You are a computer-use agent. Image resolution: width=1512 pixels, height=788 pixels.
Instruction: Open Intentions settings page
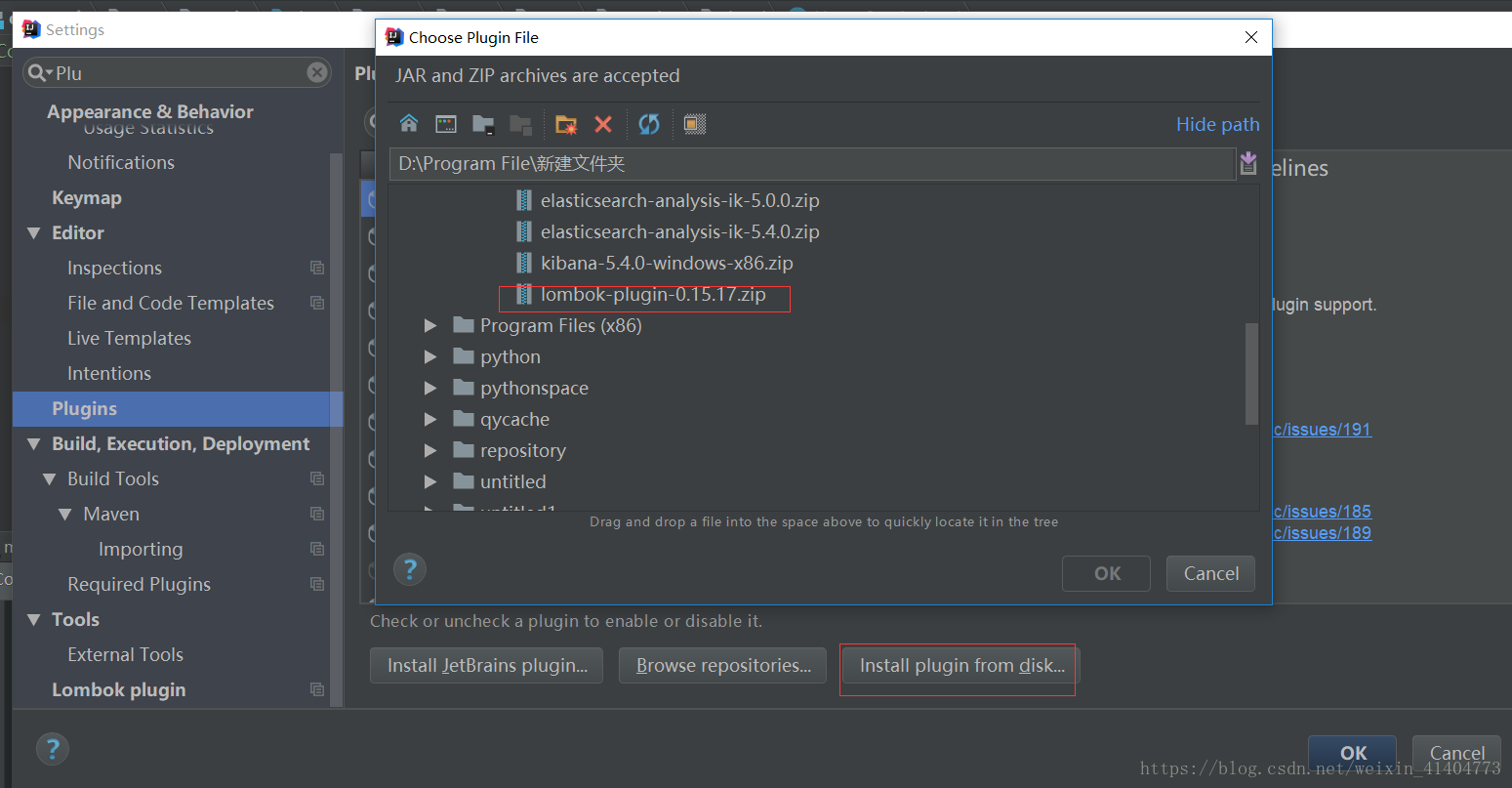pos(109,373)
